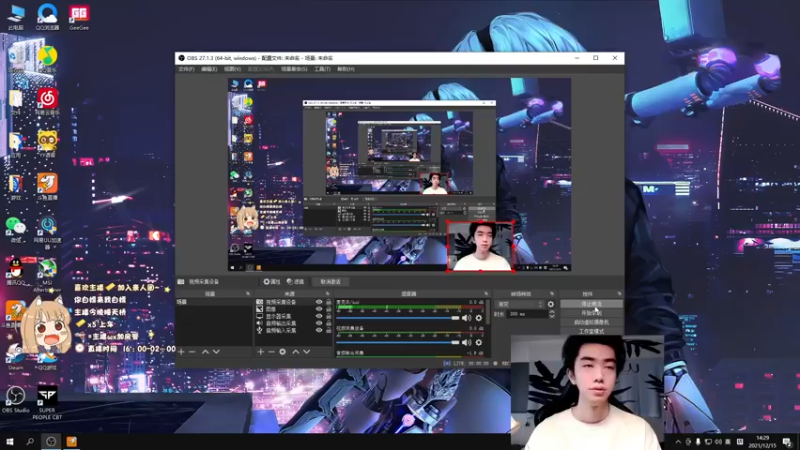This screenshot has width=800, height=450.
Task: Select the 场景 row in scenes list
Action: (214, 302)
